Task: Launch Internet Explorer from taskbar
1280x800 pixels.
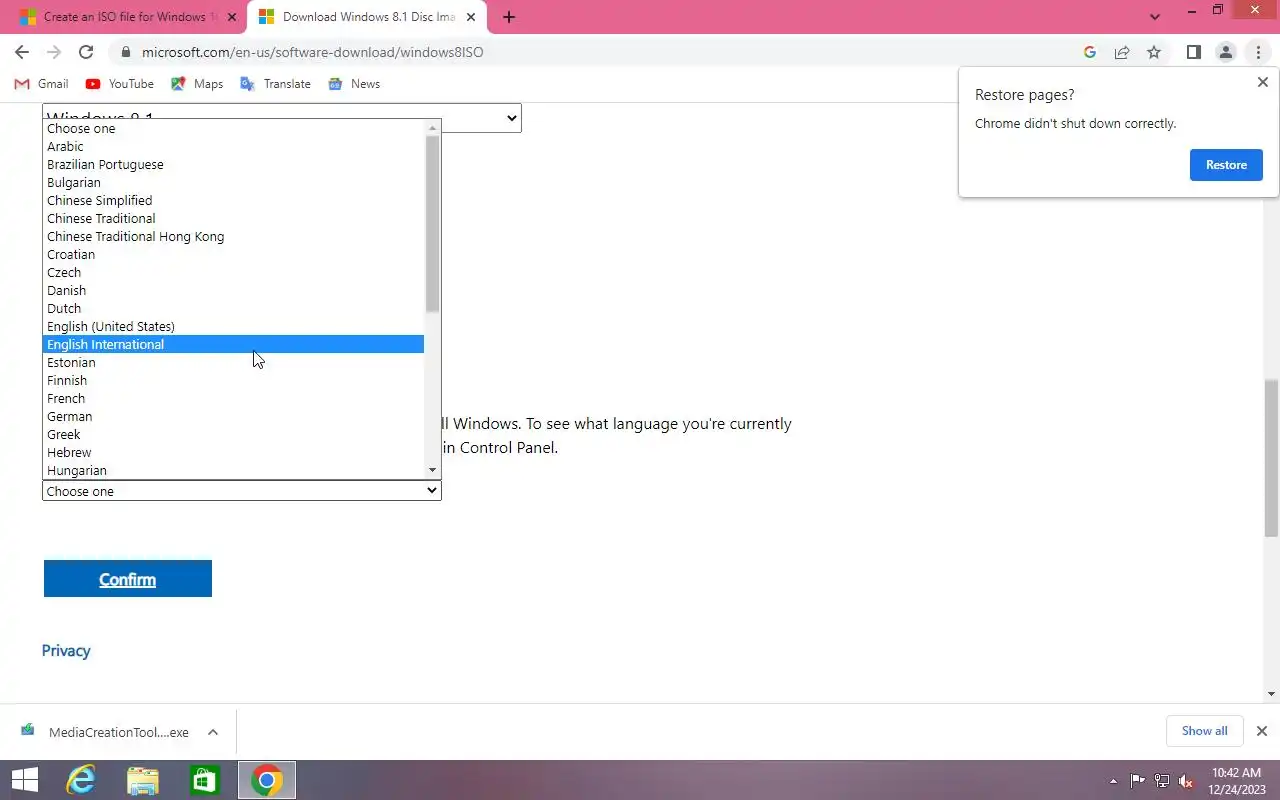Action: click(x=81, y=780)
